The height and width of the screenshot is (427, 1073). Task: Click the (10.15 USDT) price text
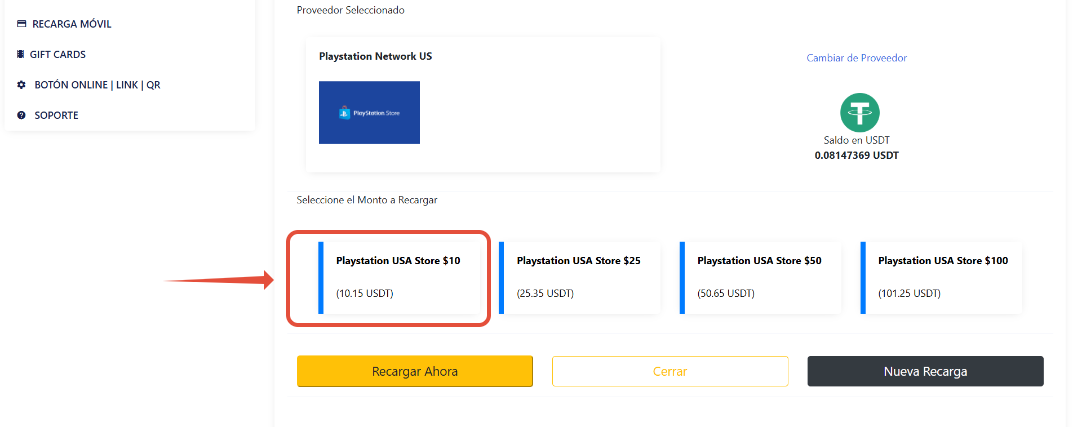[365, 294]
